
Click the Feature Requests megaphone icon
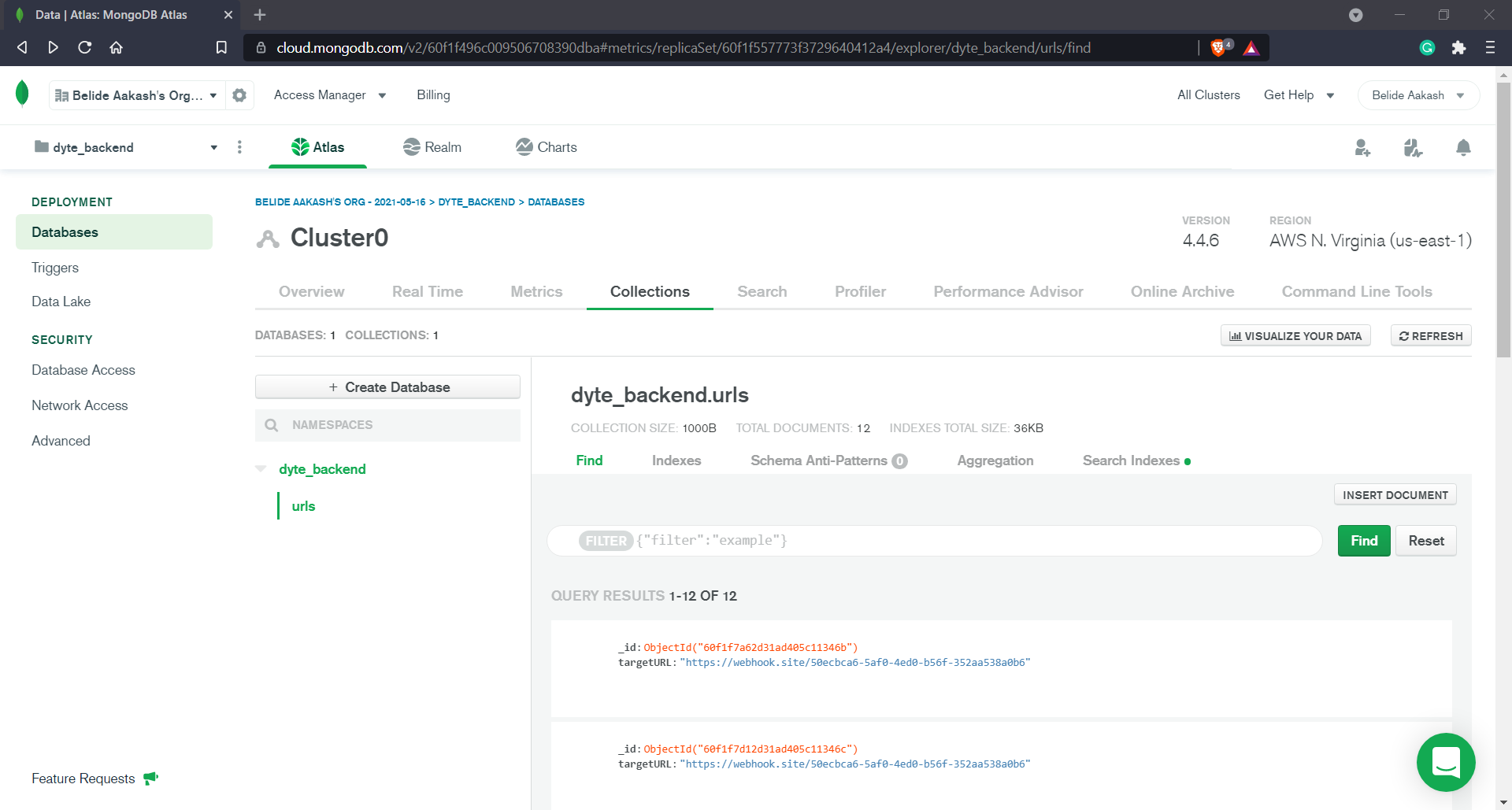(x=151, y=779)
